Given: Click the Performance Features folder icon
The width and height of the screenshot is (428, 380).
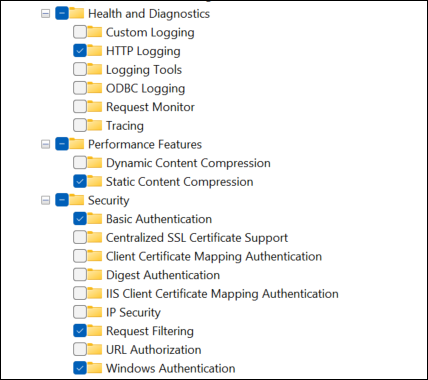Looking at the screenshot, I should 77,144.
